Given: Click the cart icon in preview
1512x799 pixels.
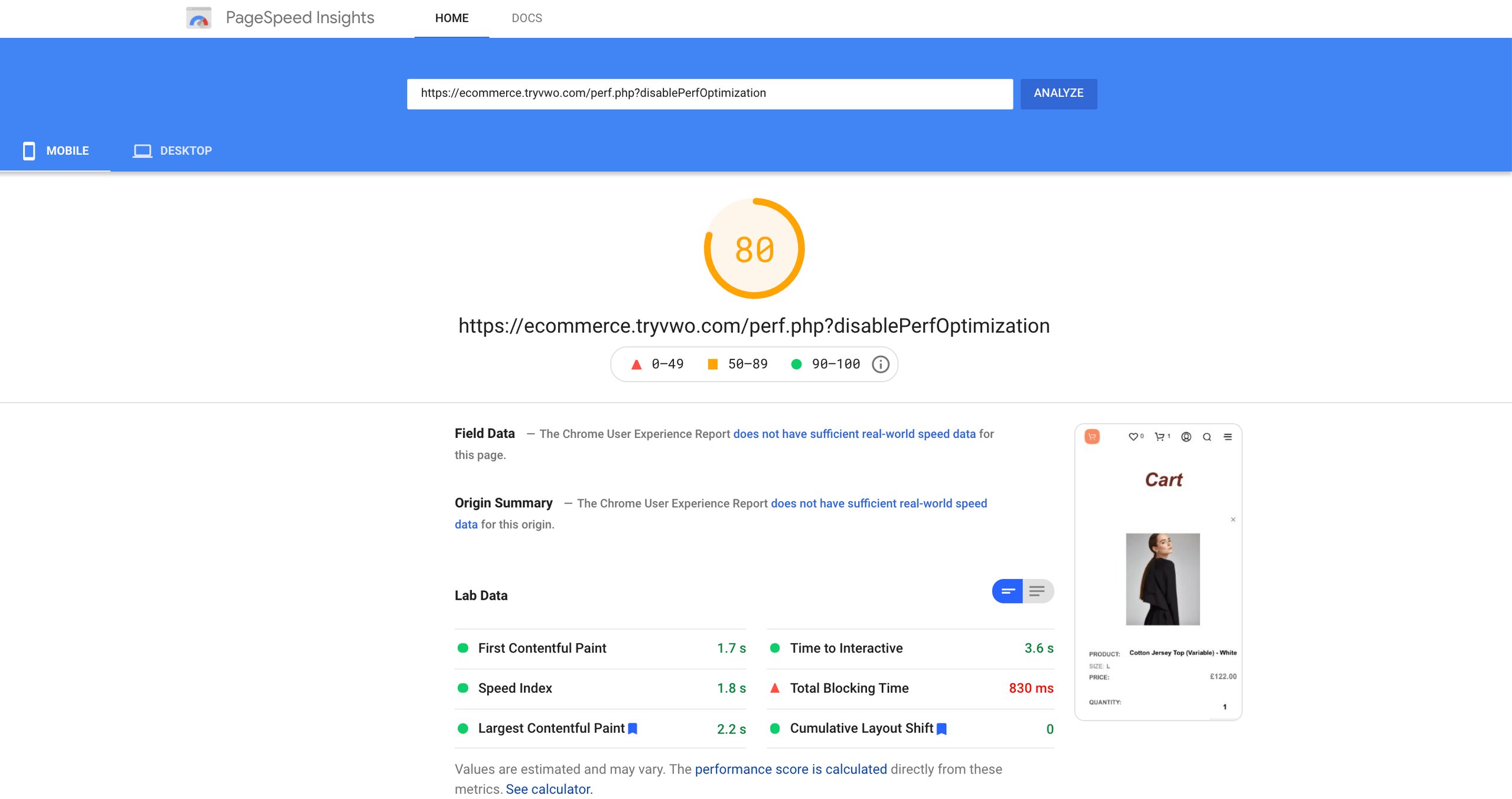Looking at the screenshot, I should 1159,437.
